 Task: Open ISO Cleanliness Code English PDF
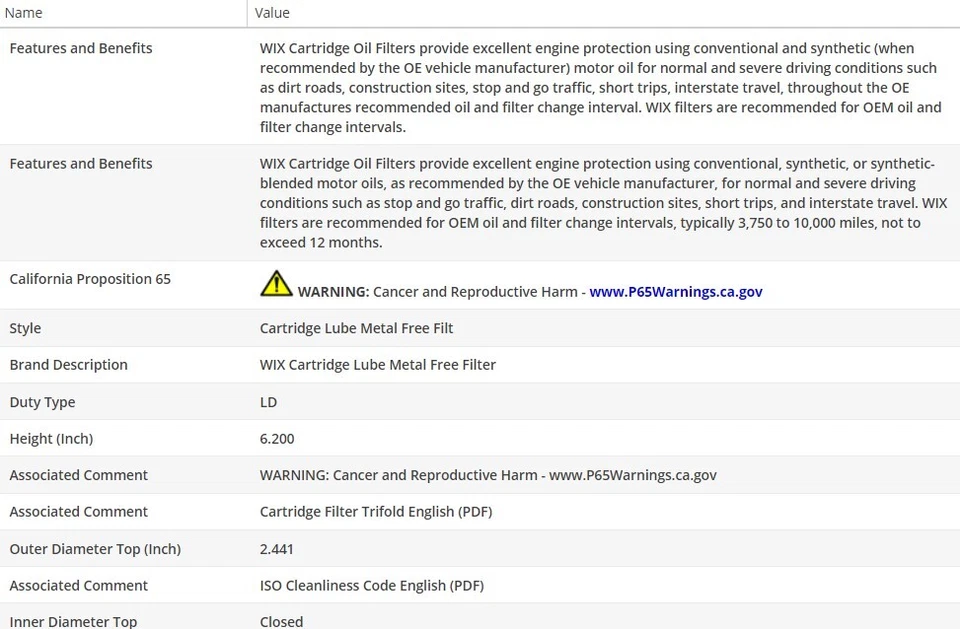click(372, 586)
